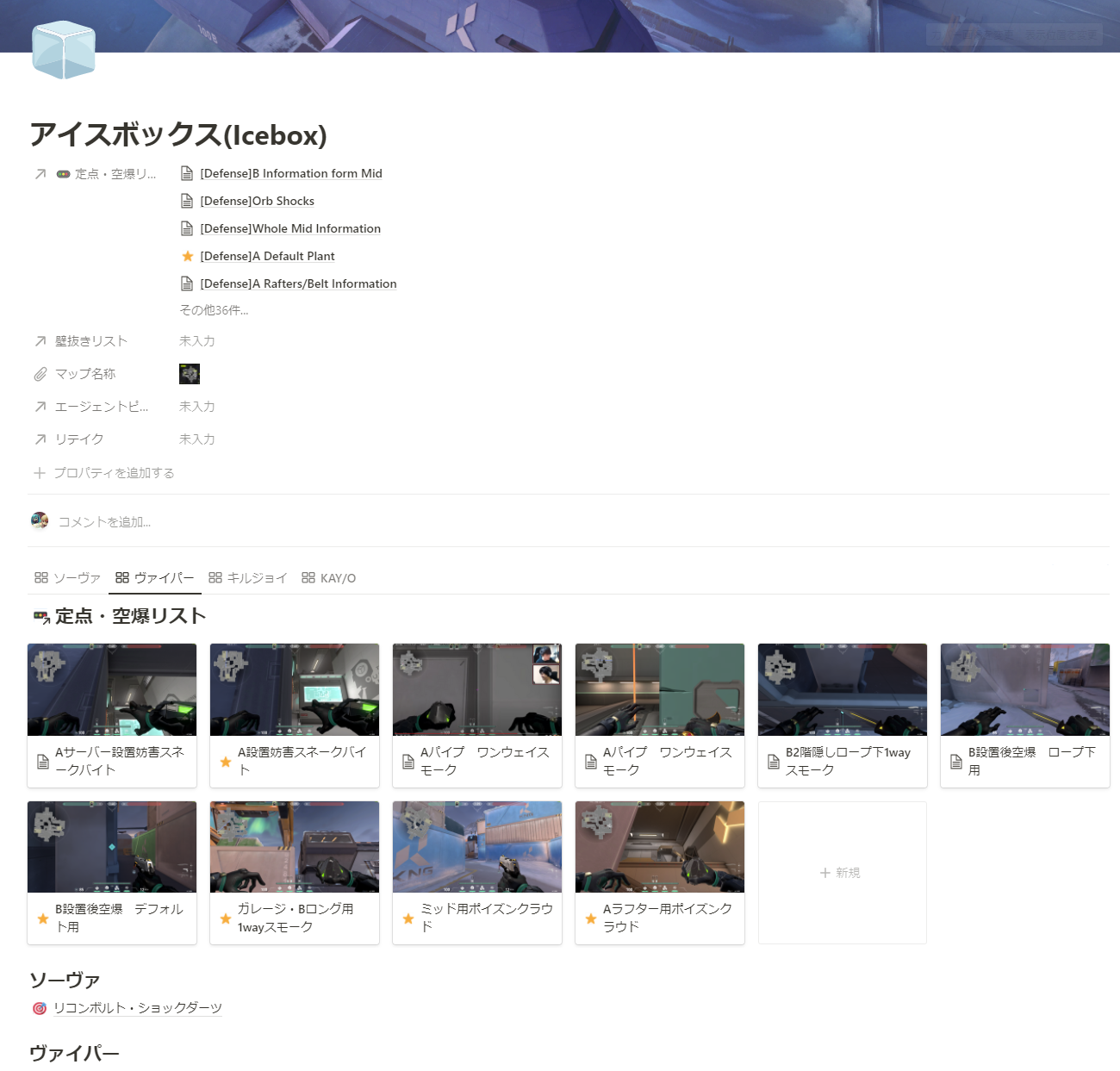This screenshot has height=1071, width=1120.
Task: Click the arrow icon beside リテイク property
Action: 40,439
